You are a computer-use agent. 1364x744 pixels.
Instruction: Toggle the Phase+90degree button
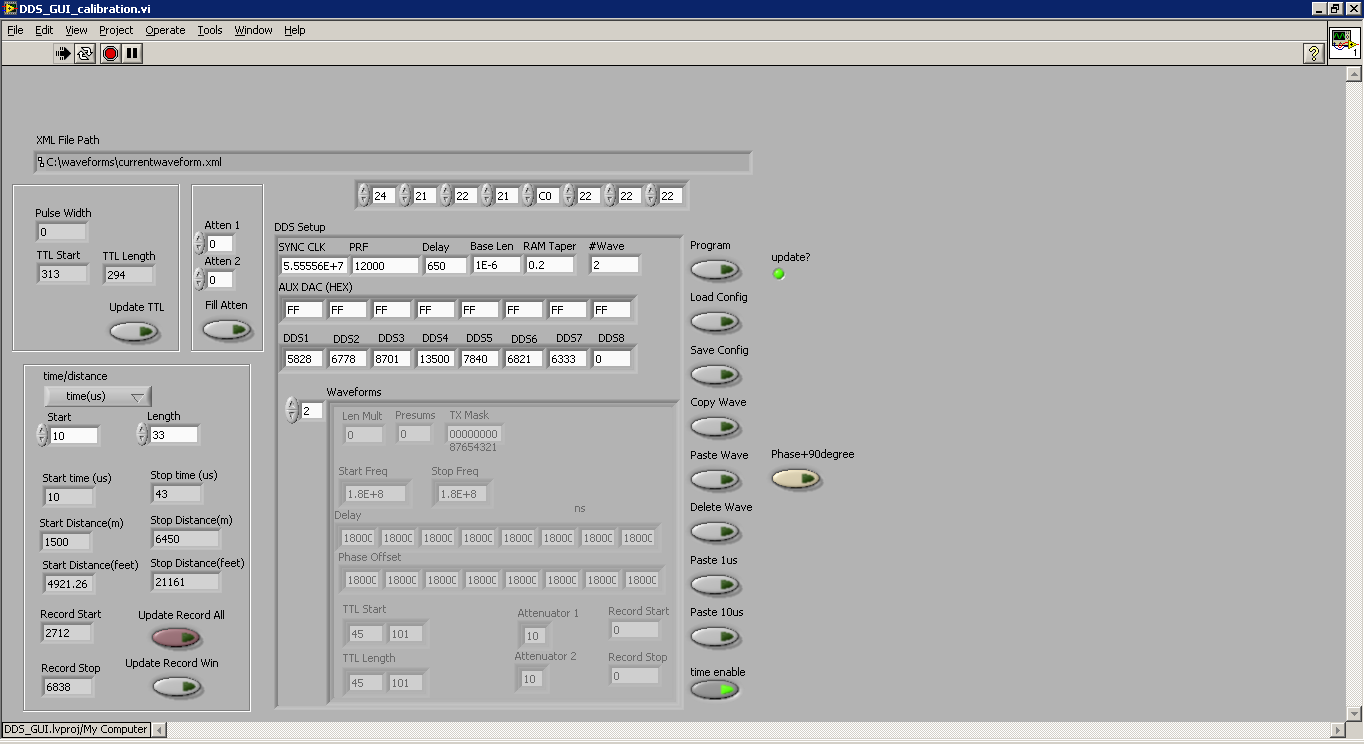(x=795, y=480)
